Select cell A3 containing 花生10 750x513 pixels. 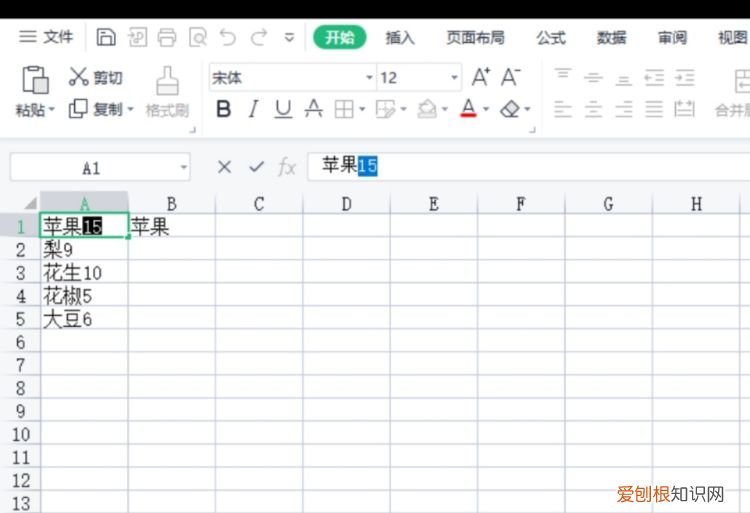point(84,273)
